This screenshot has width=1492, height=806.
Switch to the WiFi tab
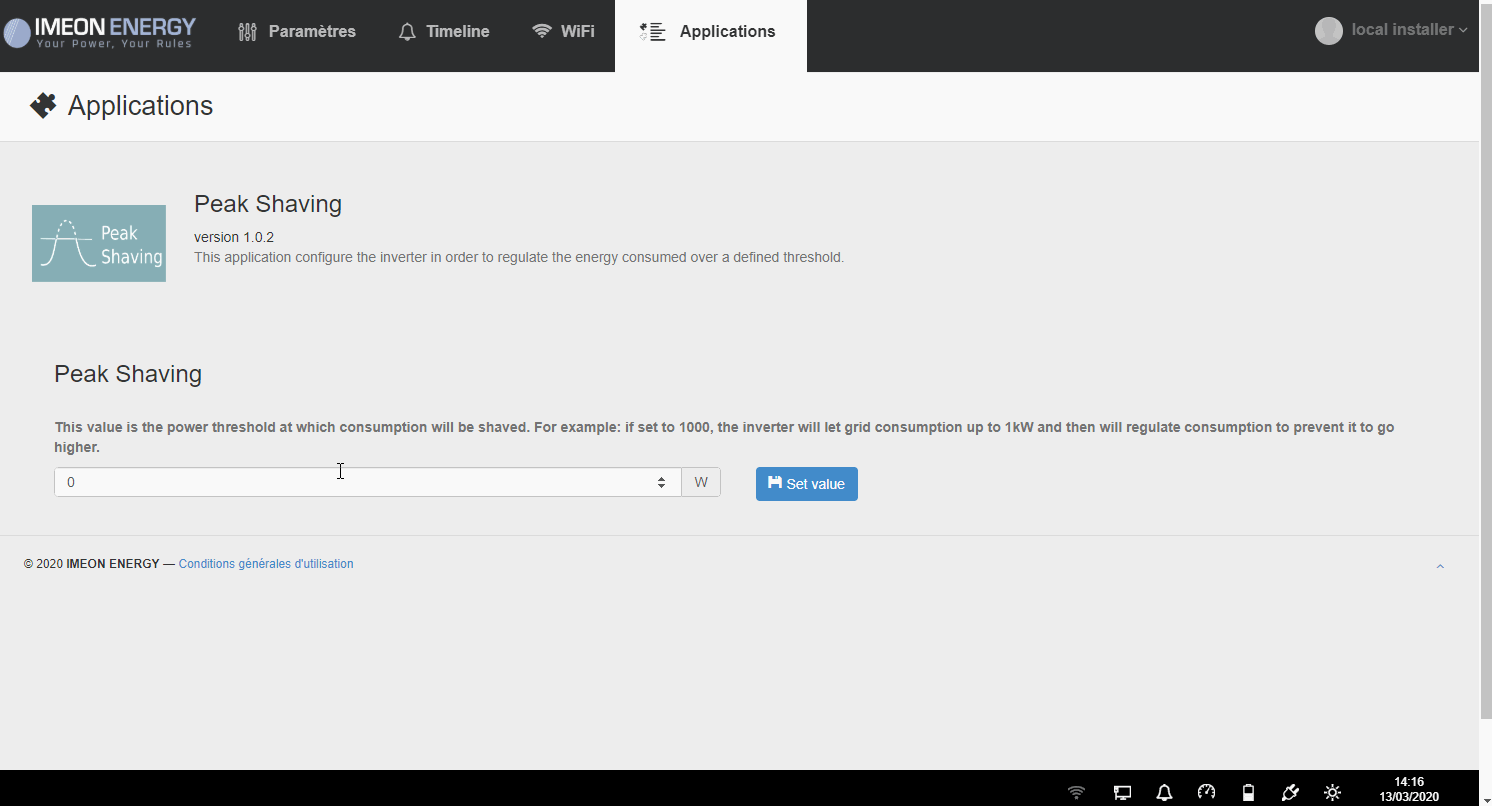(563, 32)
